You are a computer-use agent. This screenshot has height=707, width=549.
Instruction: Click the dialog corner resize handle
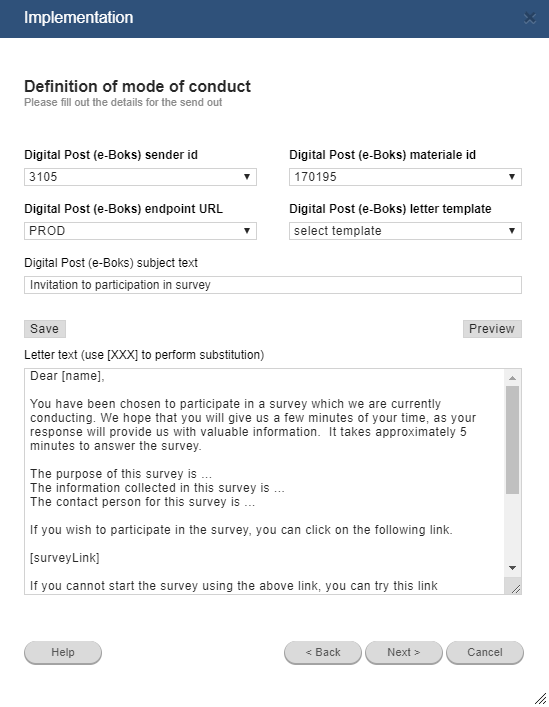pos(540,698)
